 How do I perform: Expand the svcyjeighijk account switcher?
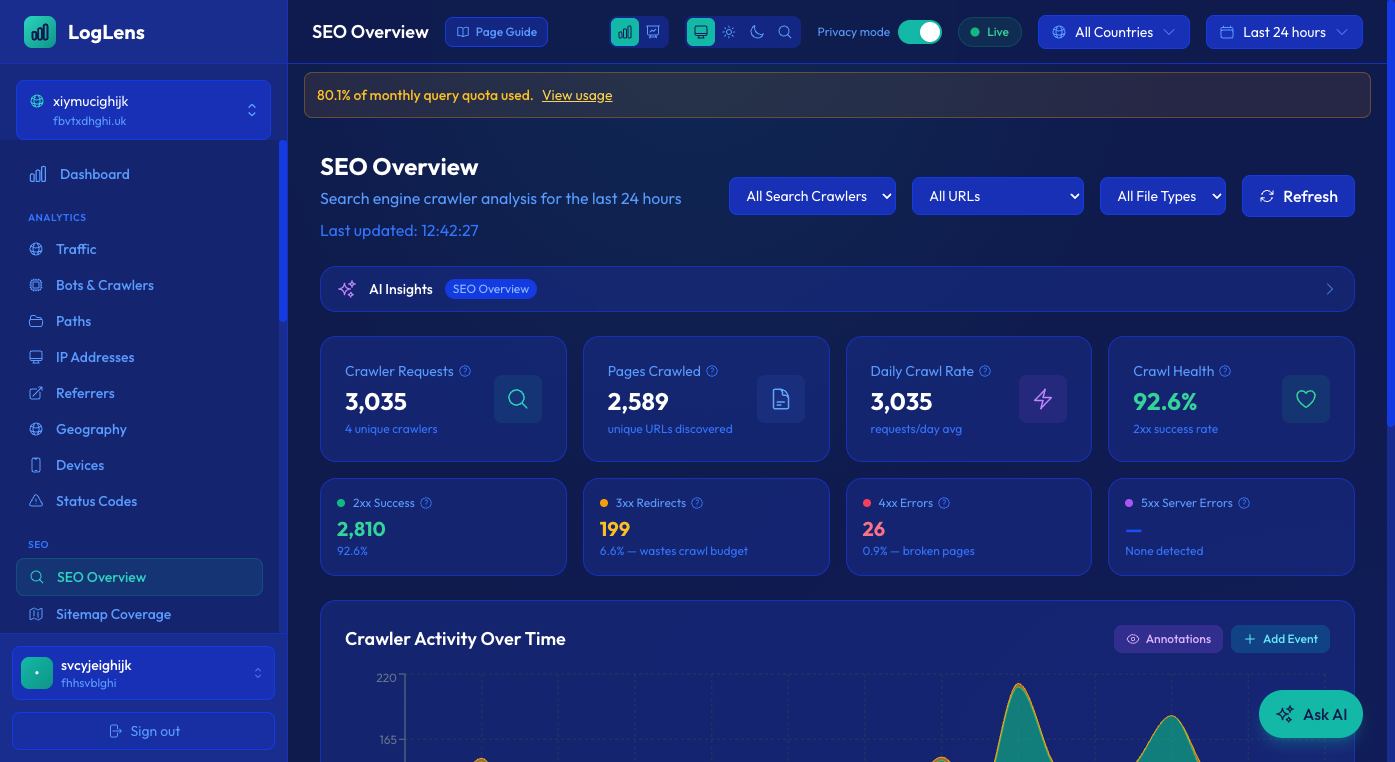(x=143, y=673)
